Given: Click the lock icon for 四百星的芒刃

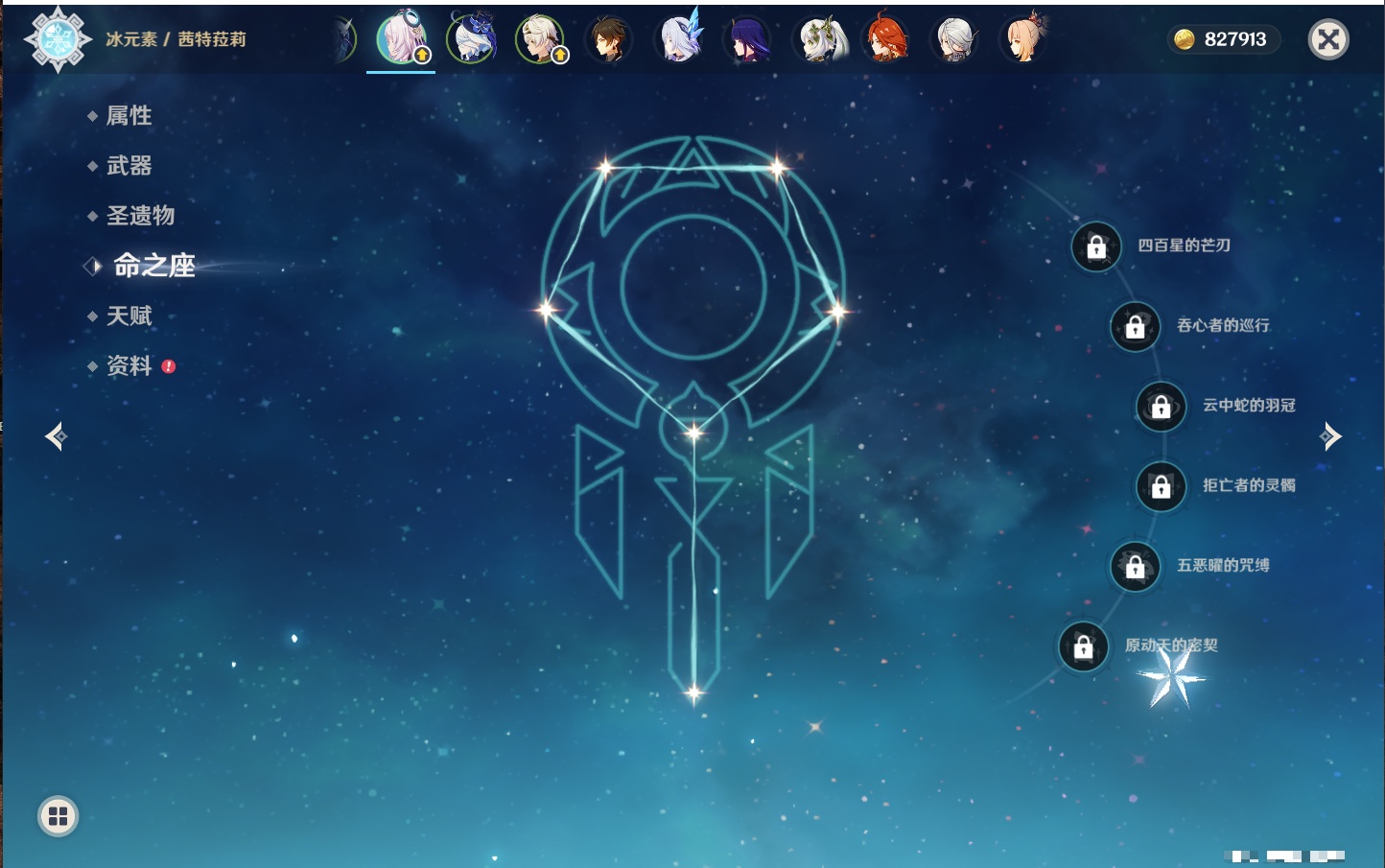Looking at the screenshot, I should pyautogui.click(x=1096, y=247).
